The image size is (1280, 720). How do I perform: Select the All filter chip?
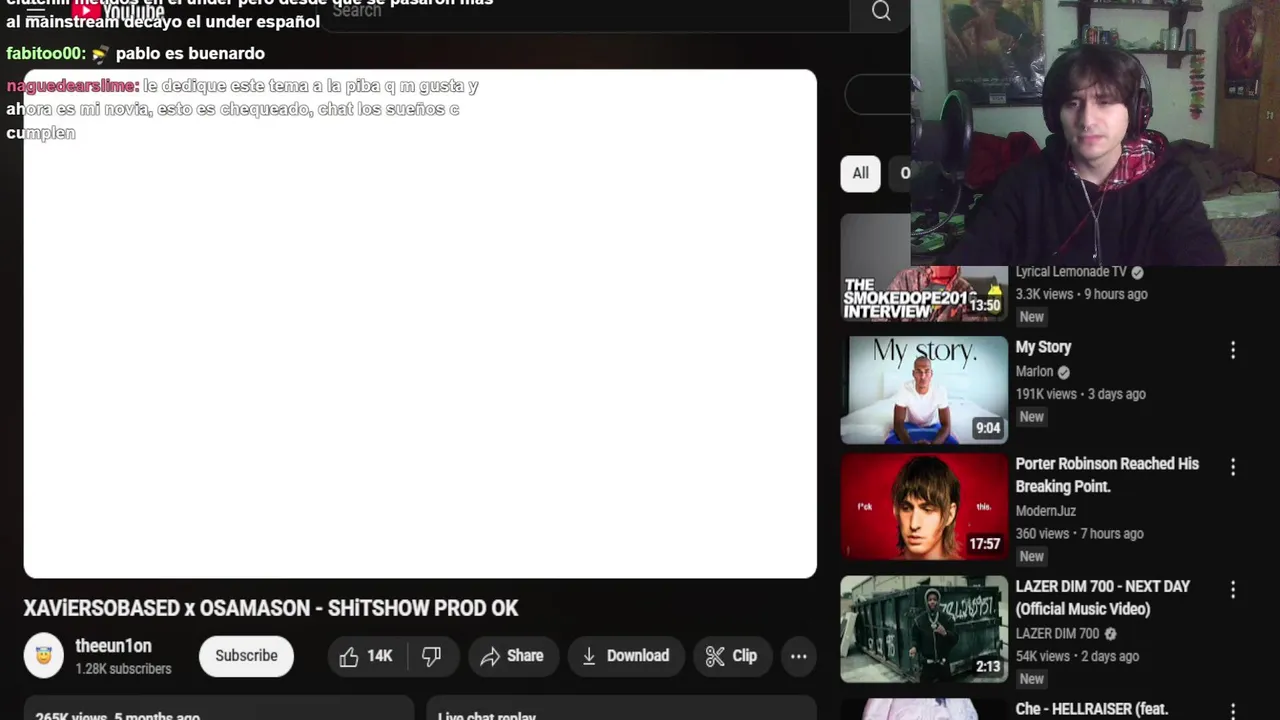pyautogui.click(x=860, y=173)
